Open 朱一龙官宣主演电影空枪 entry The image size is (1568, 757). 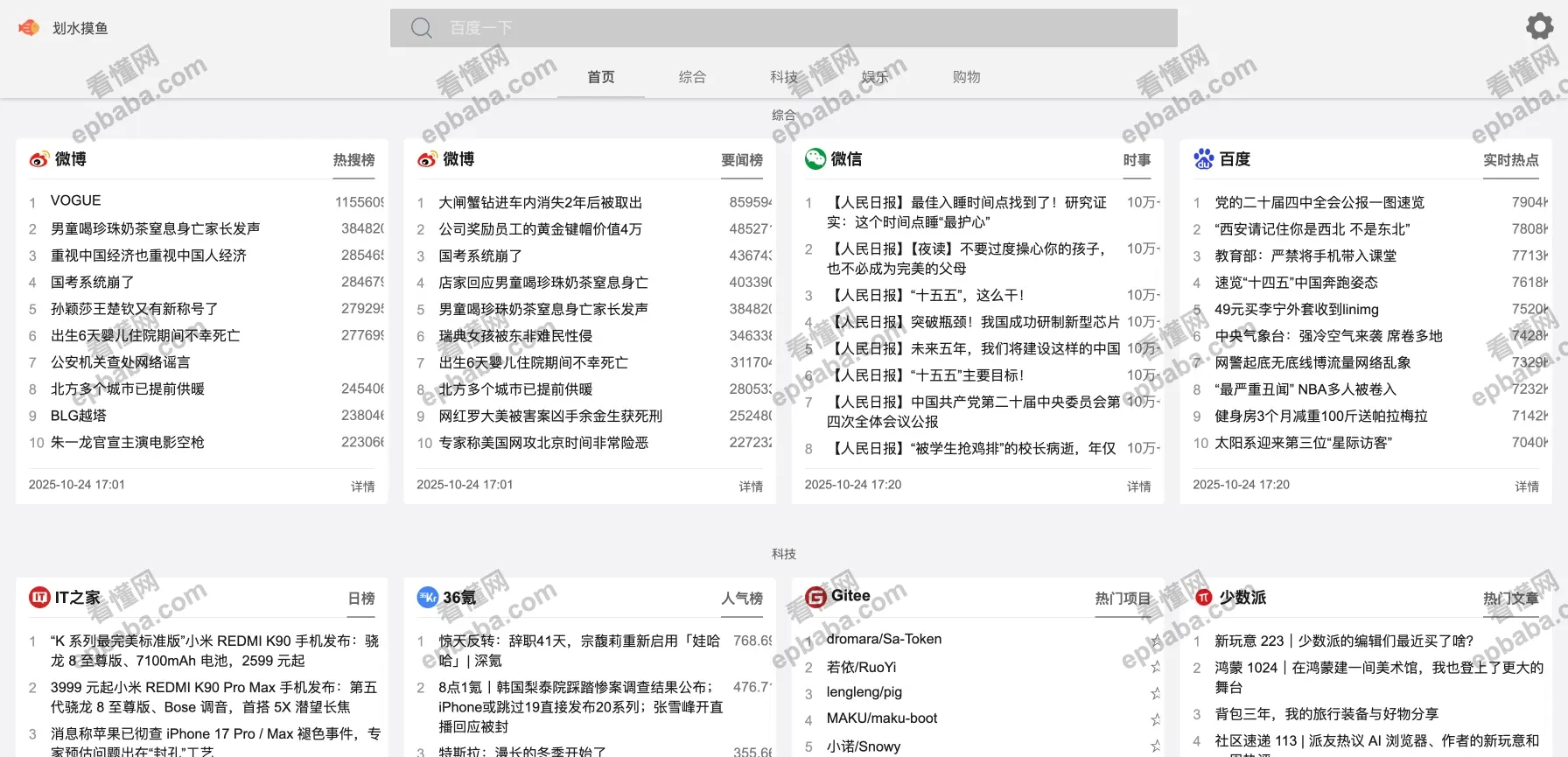pyautogui.click(x=128, y=443)
